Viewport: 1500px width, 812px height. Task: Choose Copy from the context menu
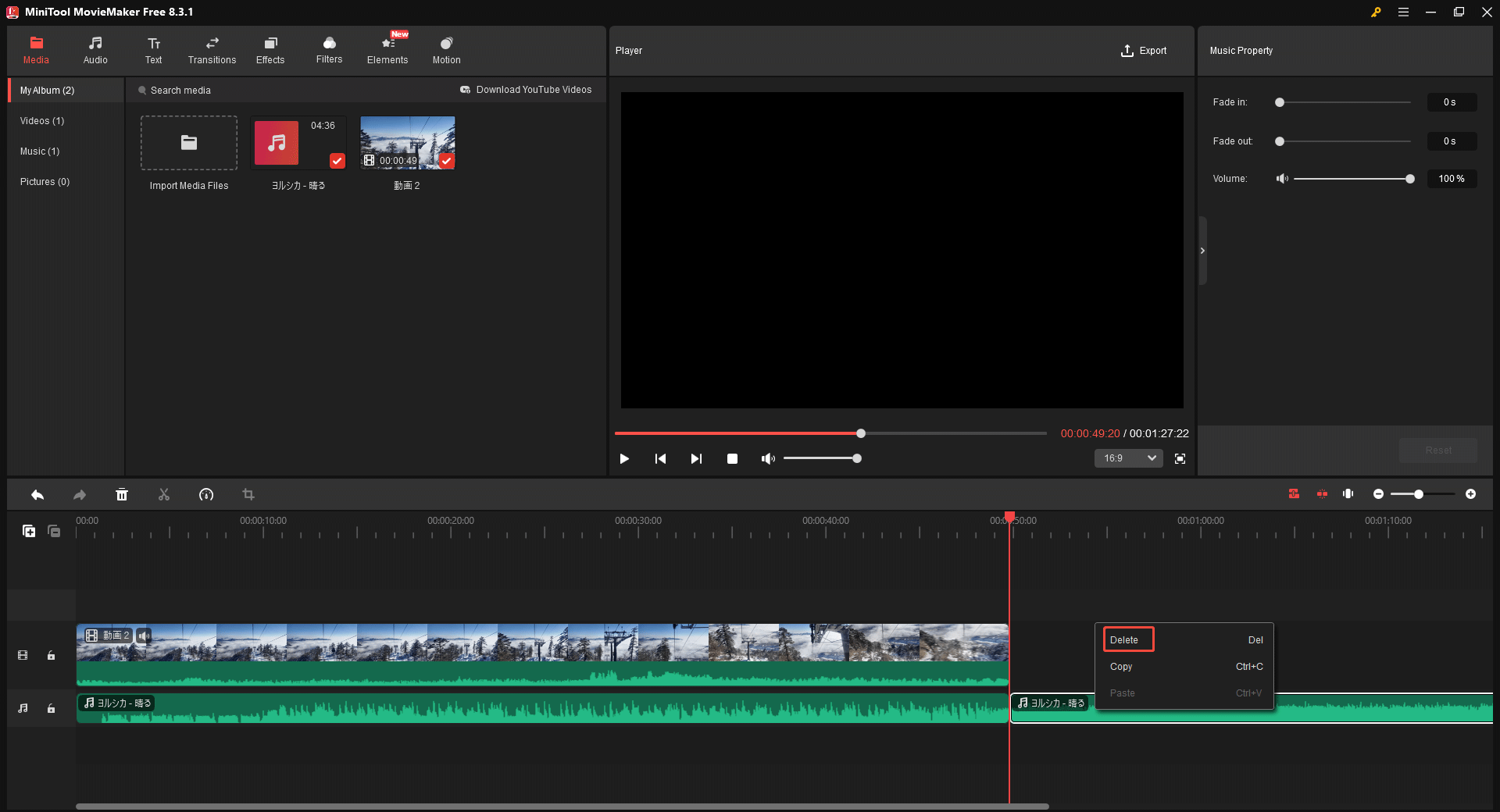pos(1121,666)
